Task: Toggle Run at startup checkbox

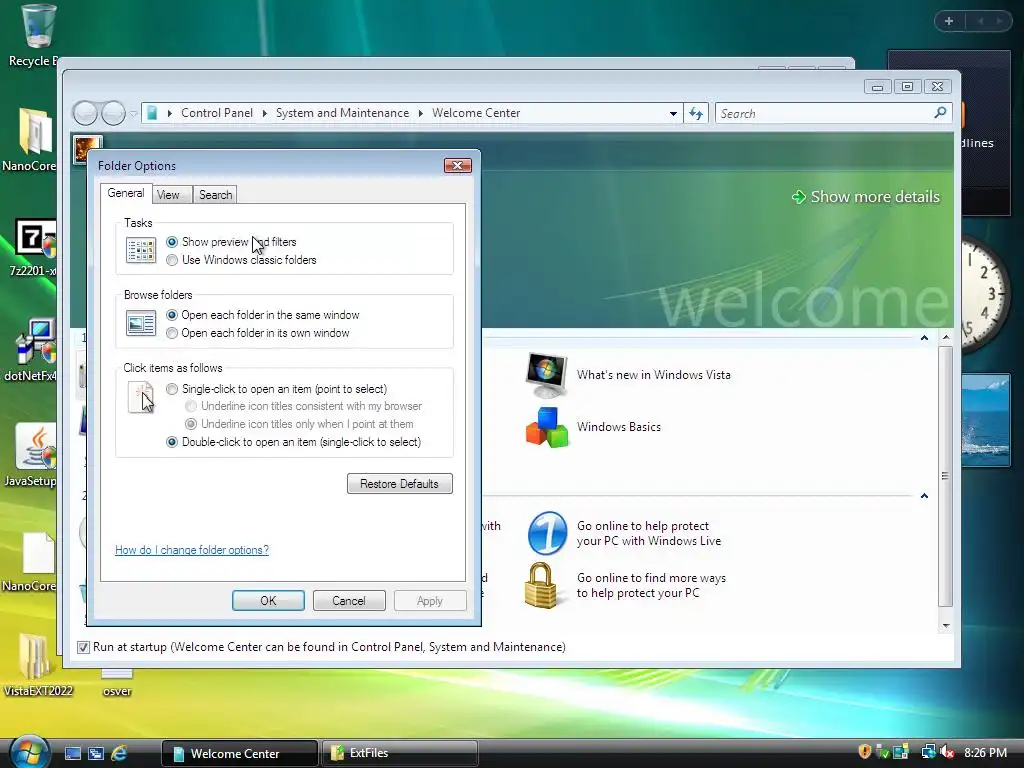Action: pos(83,647)
